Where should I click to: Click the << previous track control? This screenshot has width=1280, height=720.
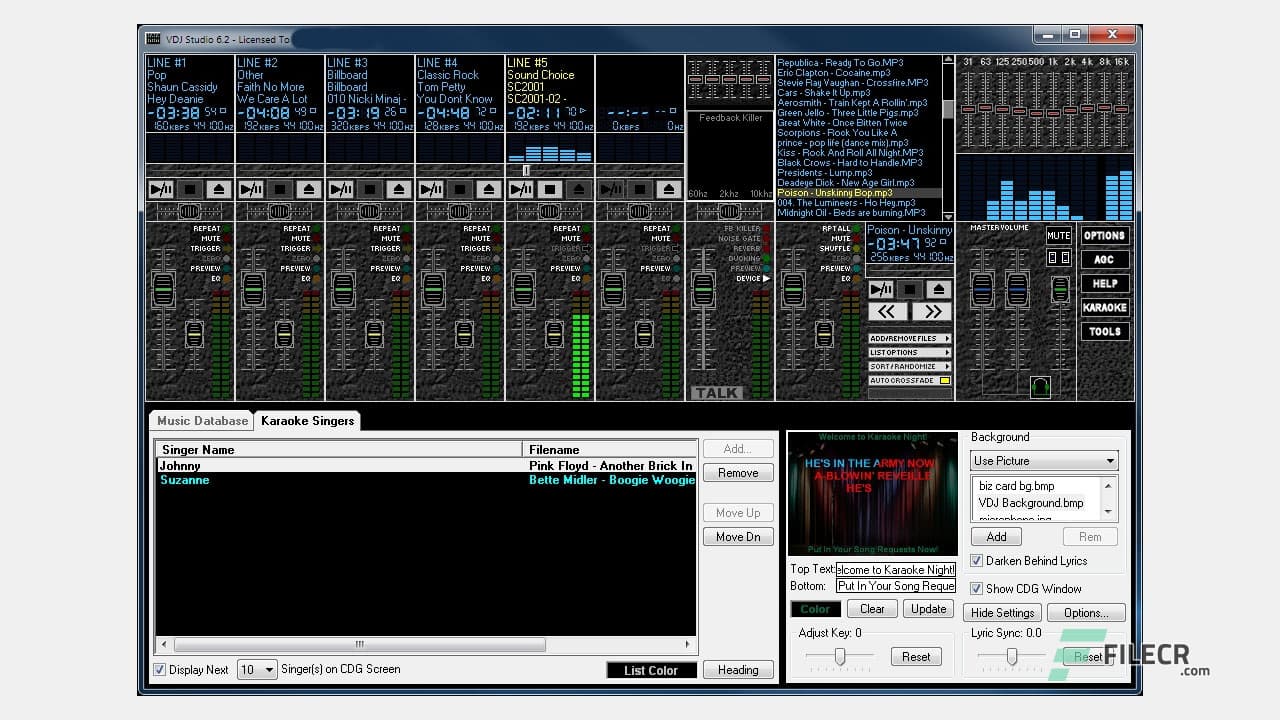(886, 311)
